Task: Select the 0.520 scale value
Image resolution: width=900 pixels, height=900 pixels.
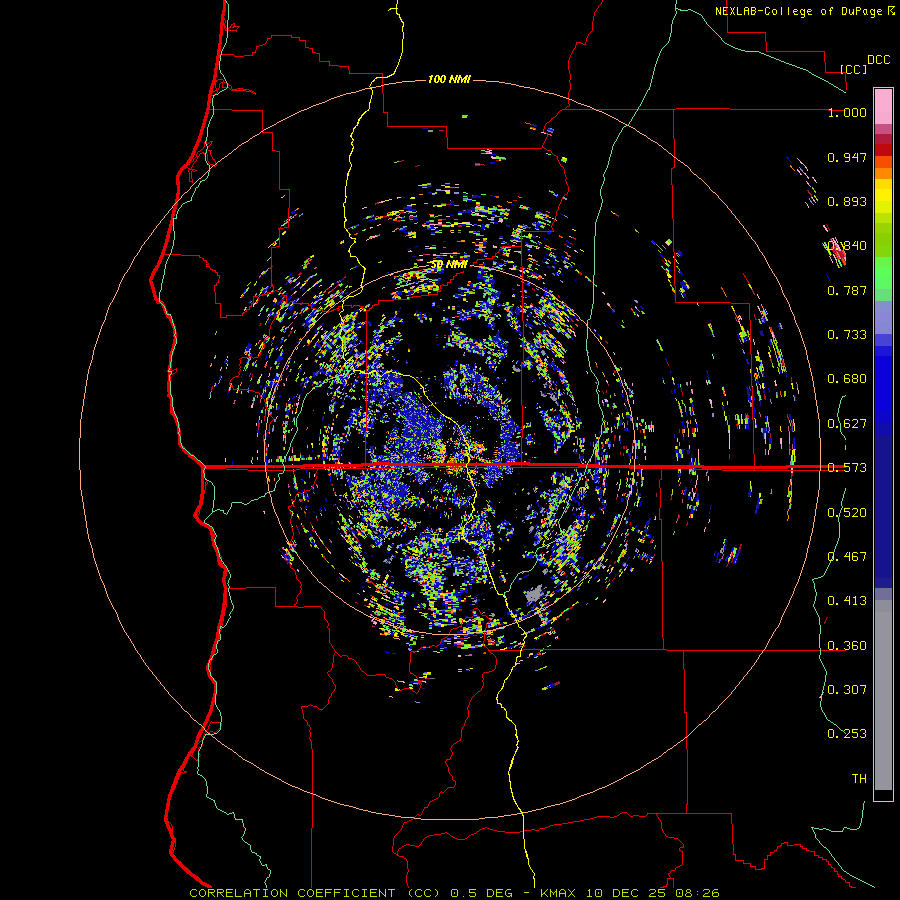Action: coord(847,513)
